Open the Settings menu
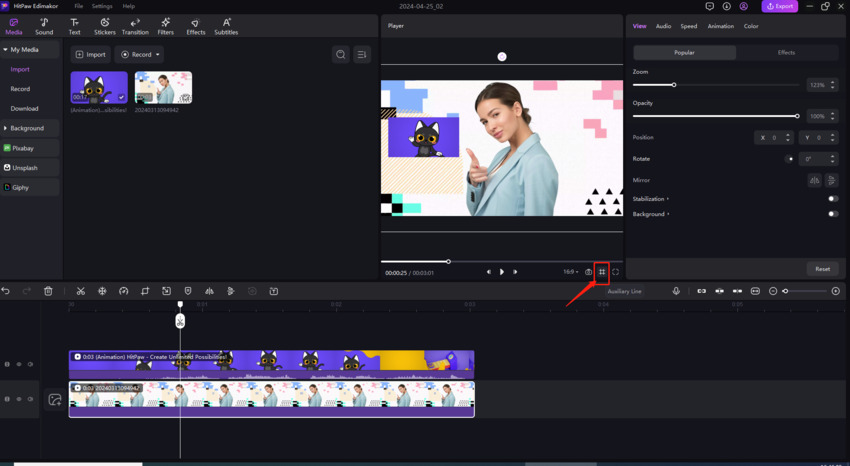 pos(102,6)
